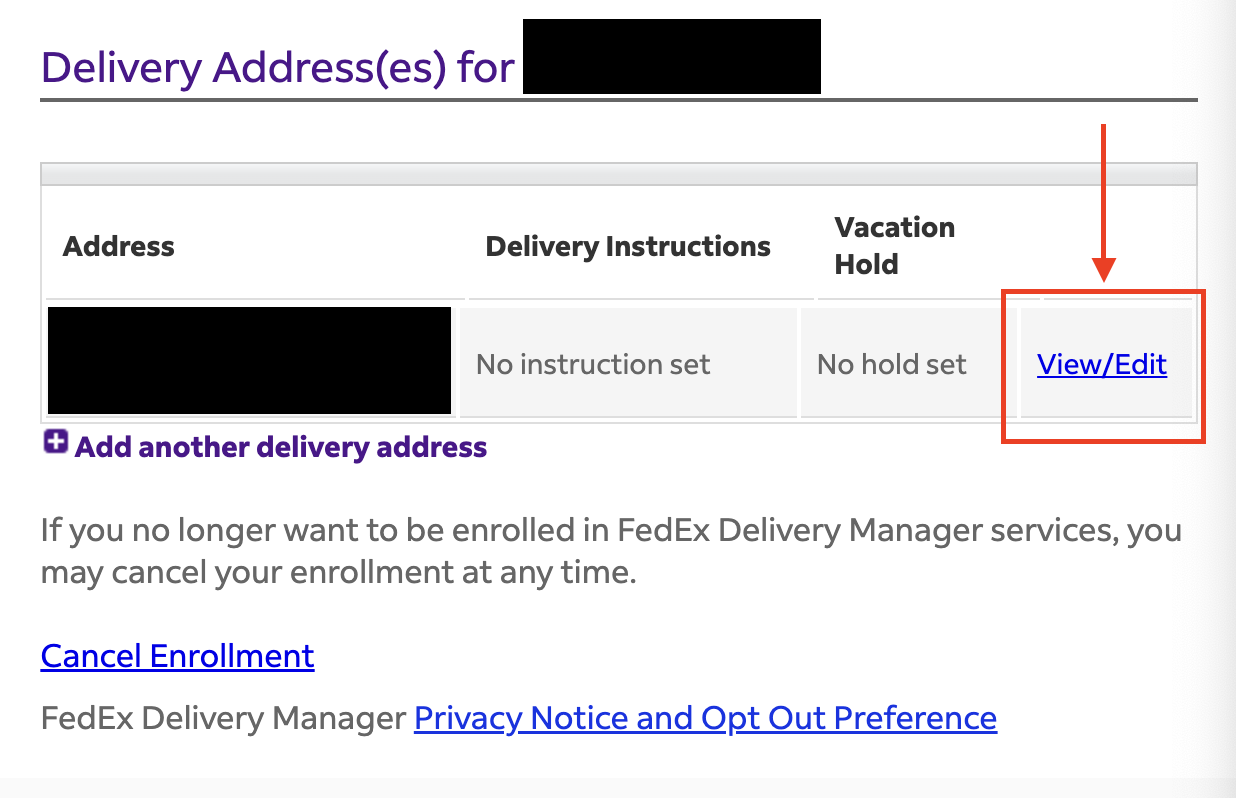This screenshot has height=798, width=1236.
Task: Open the View/Edit link
Action: (1102, 364)
